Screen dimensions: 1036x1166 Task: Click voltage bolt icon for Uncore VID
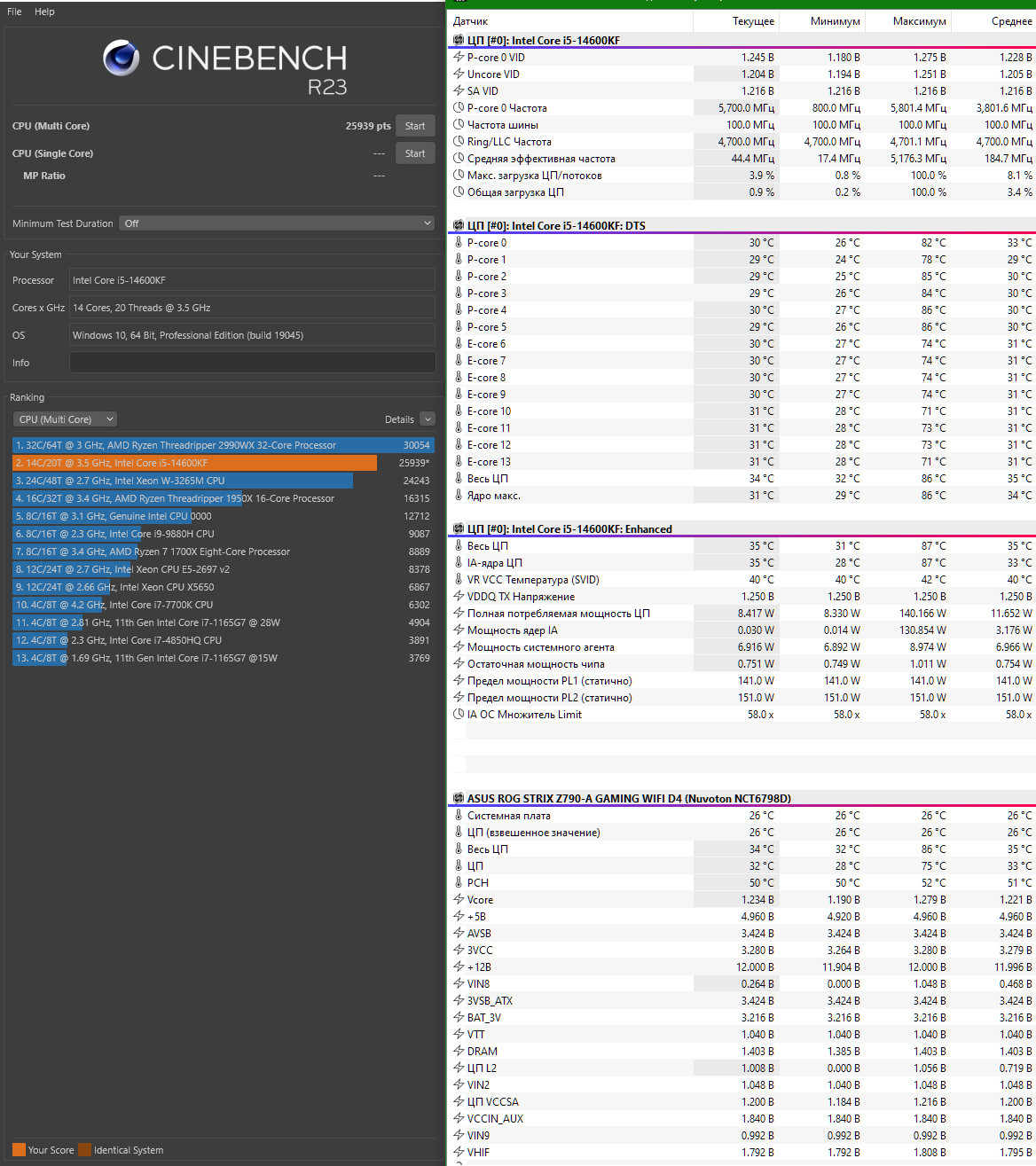(459, 74)
